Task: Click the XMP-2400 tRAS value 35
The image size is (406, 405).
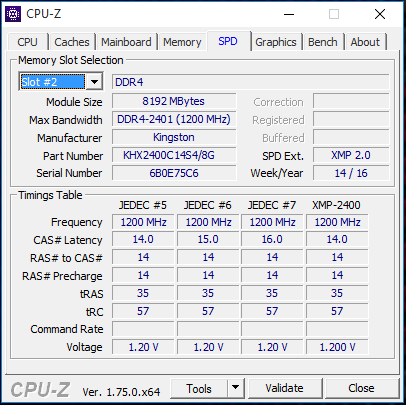Action: [337, 293]
